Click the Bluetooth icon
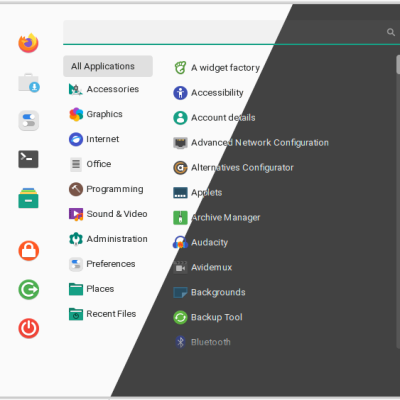The height and width of the screenshot is (400, 400). tap(180, 342)
